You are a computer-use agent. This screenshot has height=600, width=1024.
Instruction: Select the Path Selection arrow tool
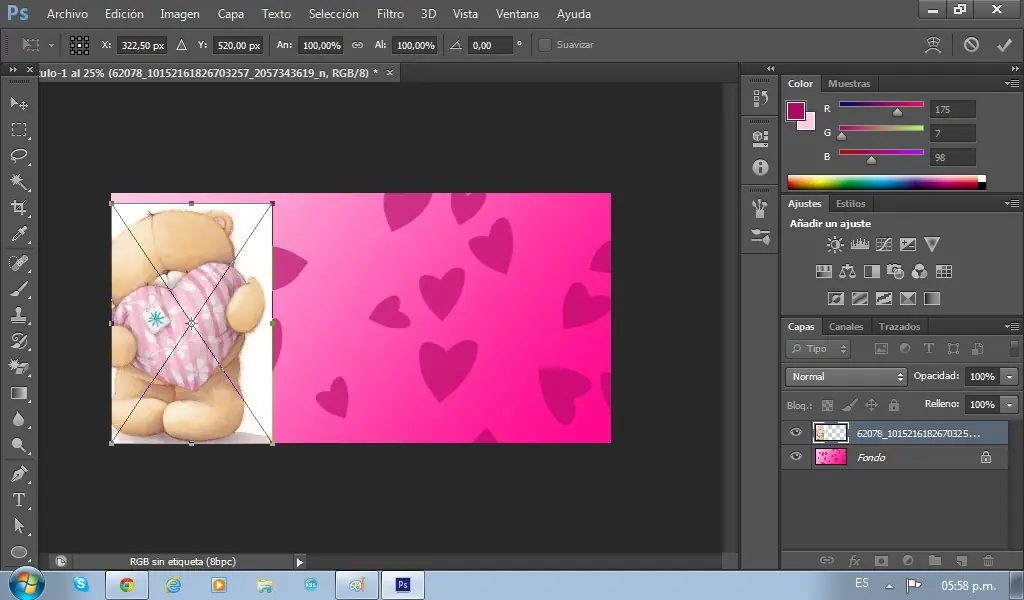click(x=19, y=526)
